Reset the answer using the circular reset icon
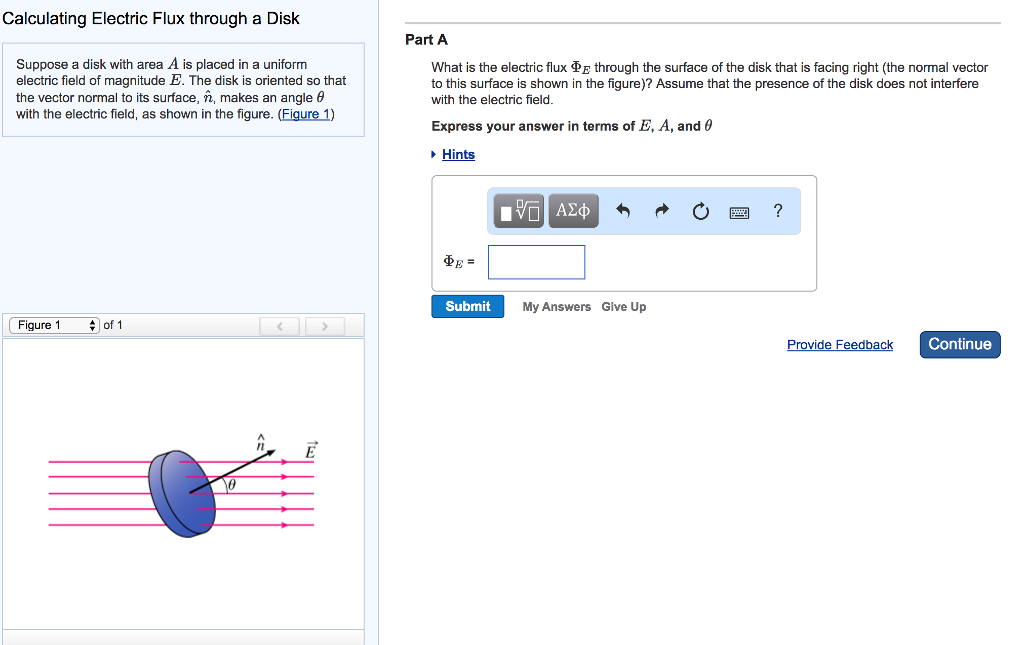 point(700,210)
